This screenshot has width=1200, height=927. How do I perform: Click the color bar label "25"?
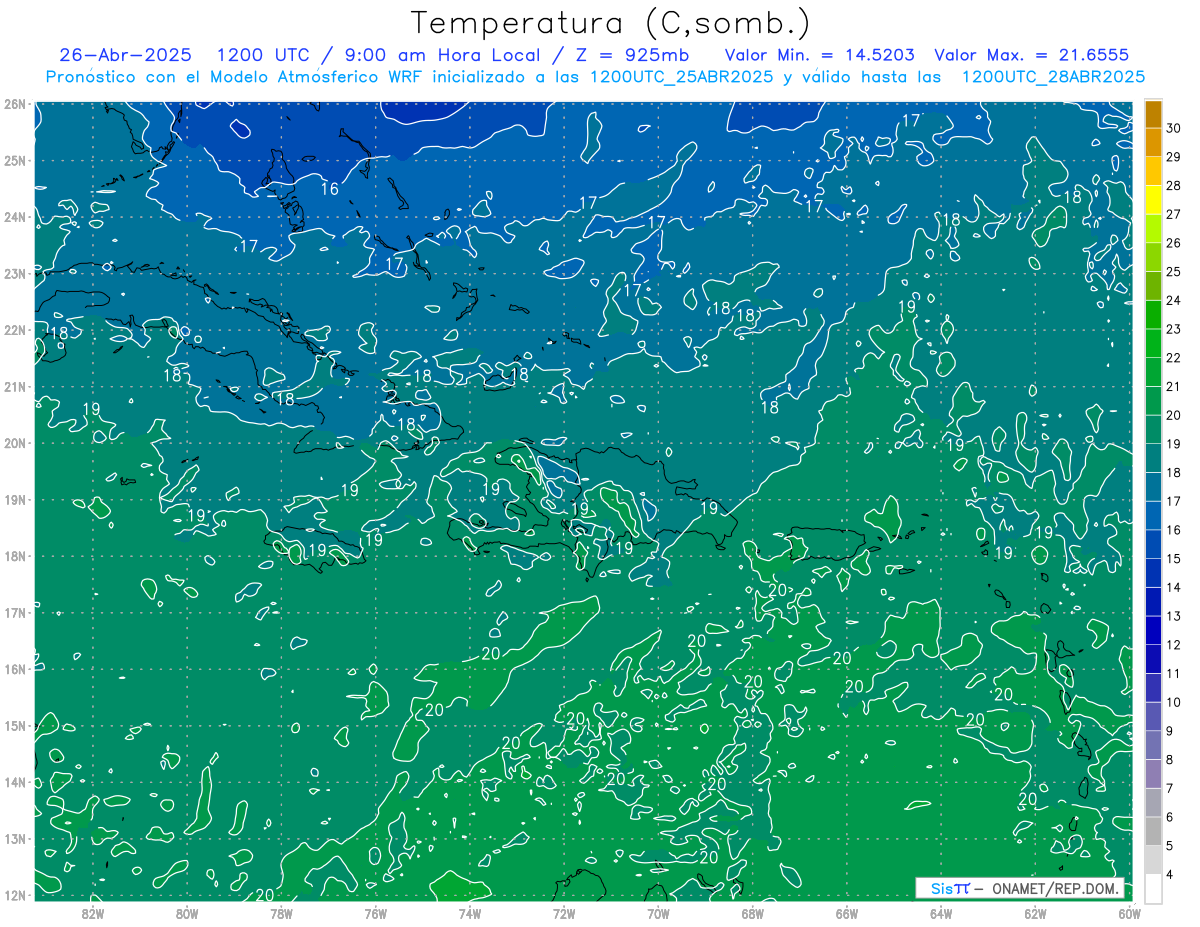(1173, 271)
